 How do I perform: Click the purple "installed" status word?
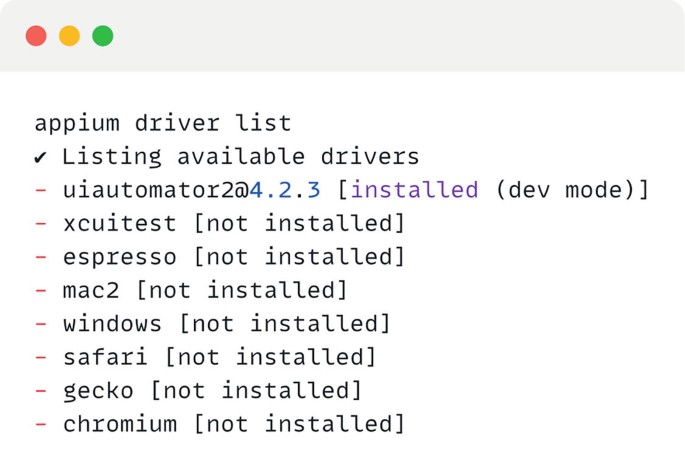(414, 190)
